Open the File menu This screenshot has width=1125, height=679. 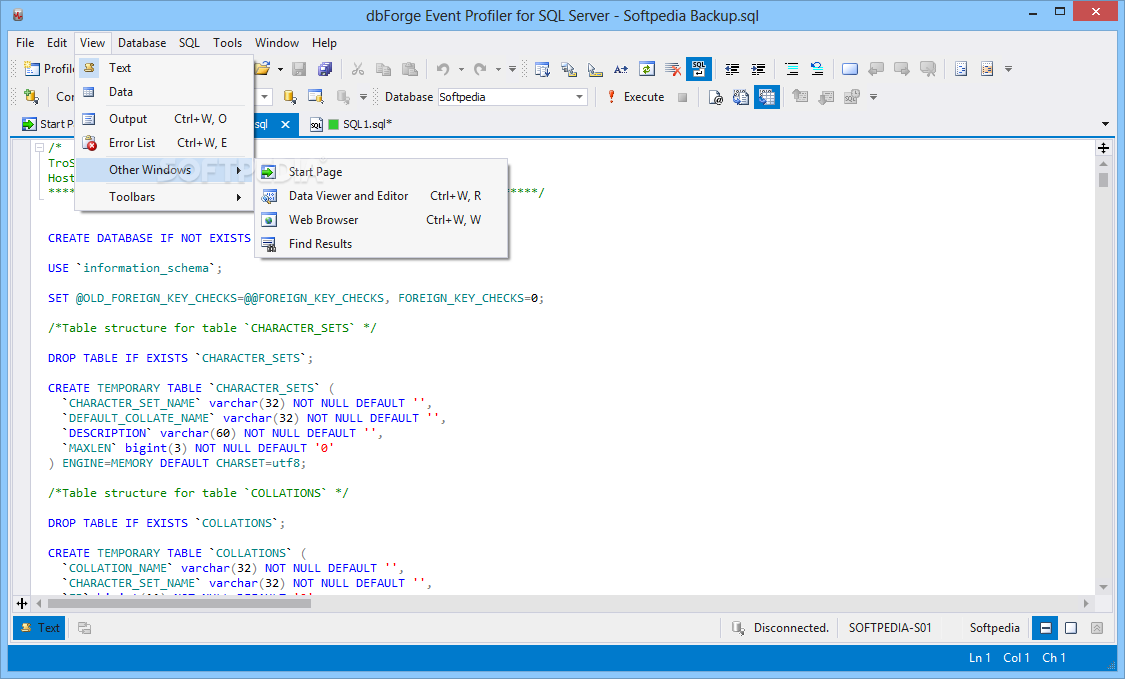click(x=25, y=43)
